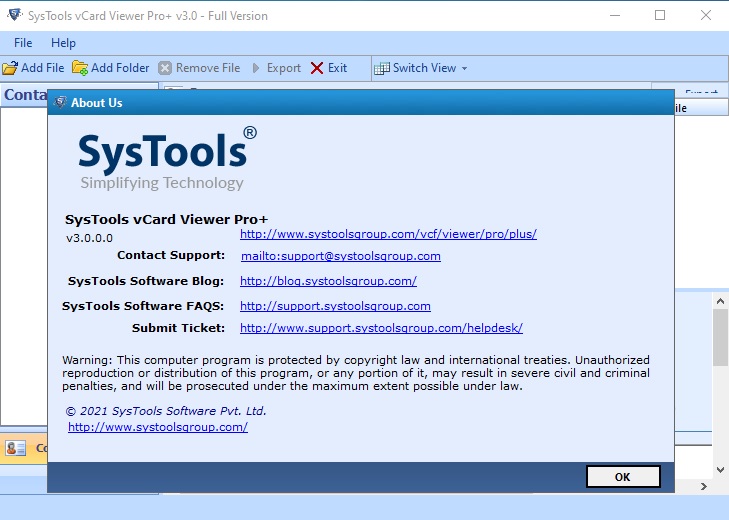Click the vertical scrollbar thumb
Viewport: 729px width, 520px height.
coord(720,337)
